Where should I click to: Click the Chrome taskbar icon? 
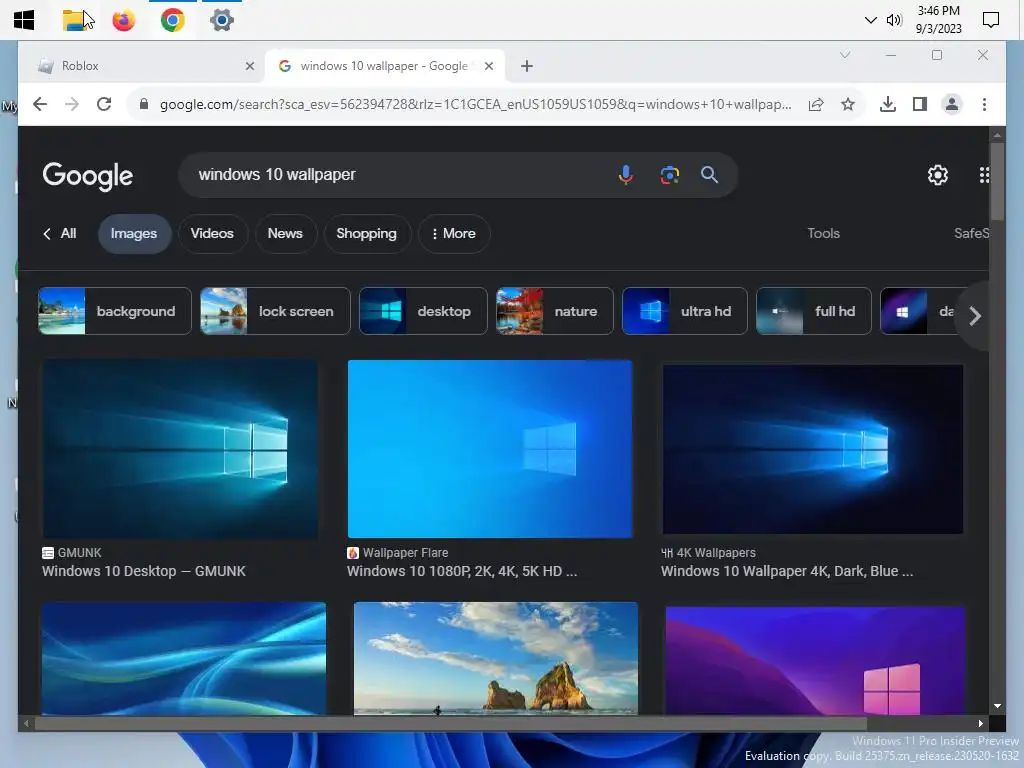tap(173, 20)
